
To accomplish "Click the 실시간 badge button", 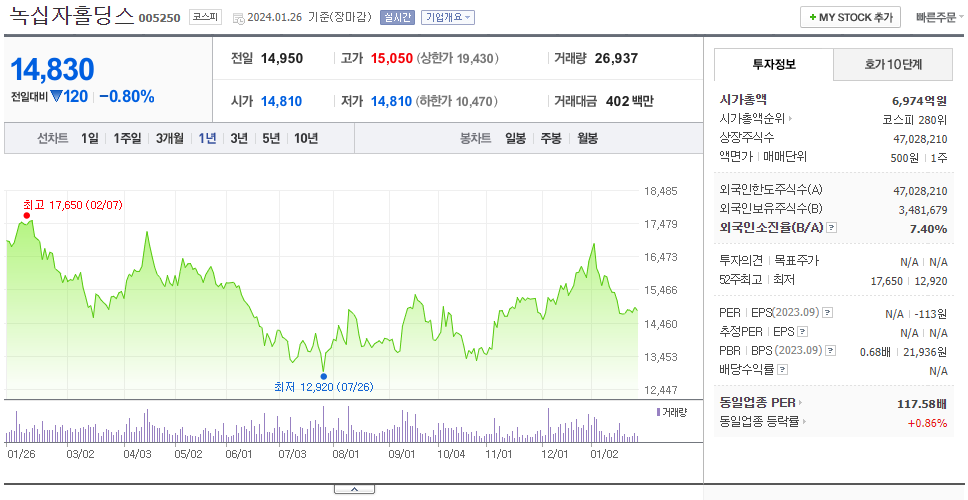I will 397,17.
